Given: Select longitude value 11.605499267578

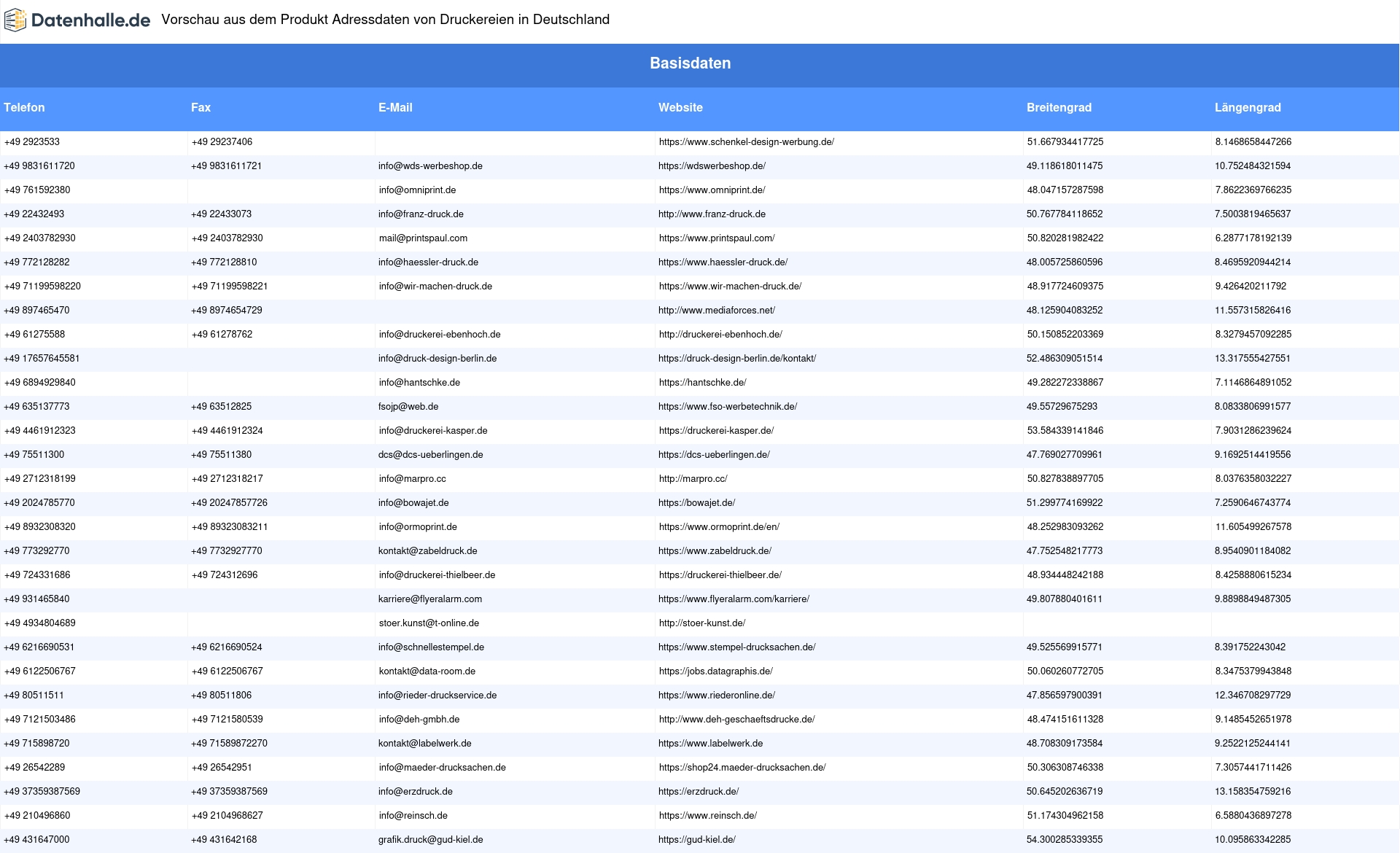Looking at the screenshot, I should [x=1253, y=527].
